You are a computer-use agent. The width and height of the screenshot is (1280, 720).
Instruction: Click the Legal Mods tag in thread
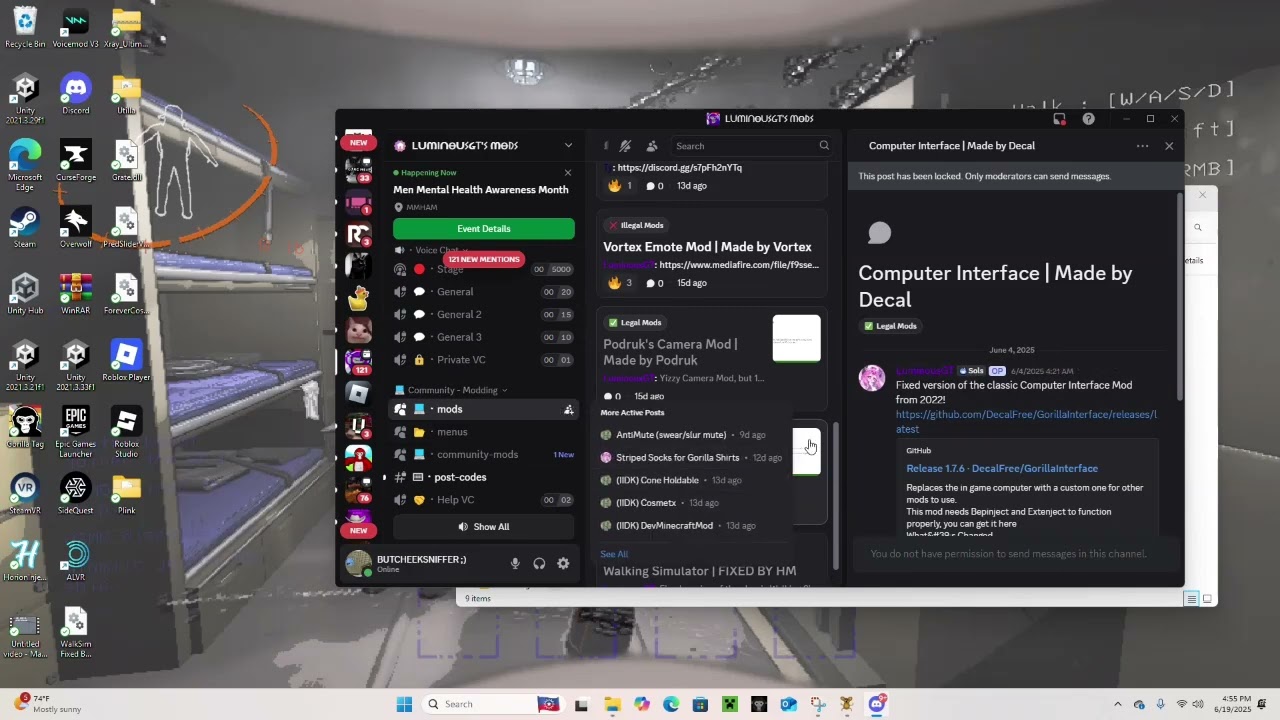(x=890, y=326)
